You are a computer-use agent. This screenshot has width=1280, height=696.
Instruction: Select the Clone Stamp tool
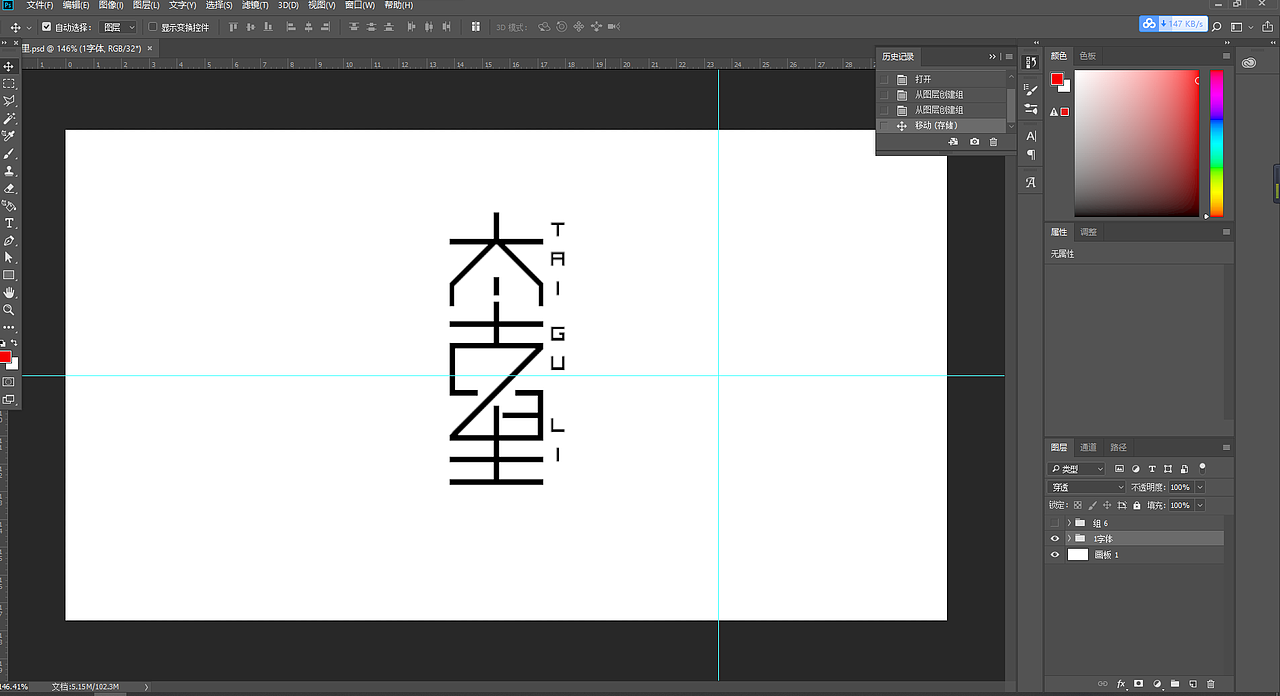coord(9,171)
